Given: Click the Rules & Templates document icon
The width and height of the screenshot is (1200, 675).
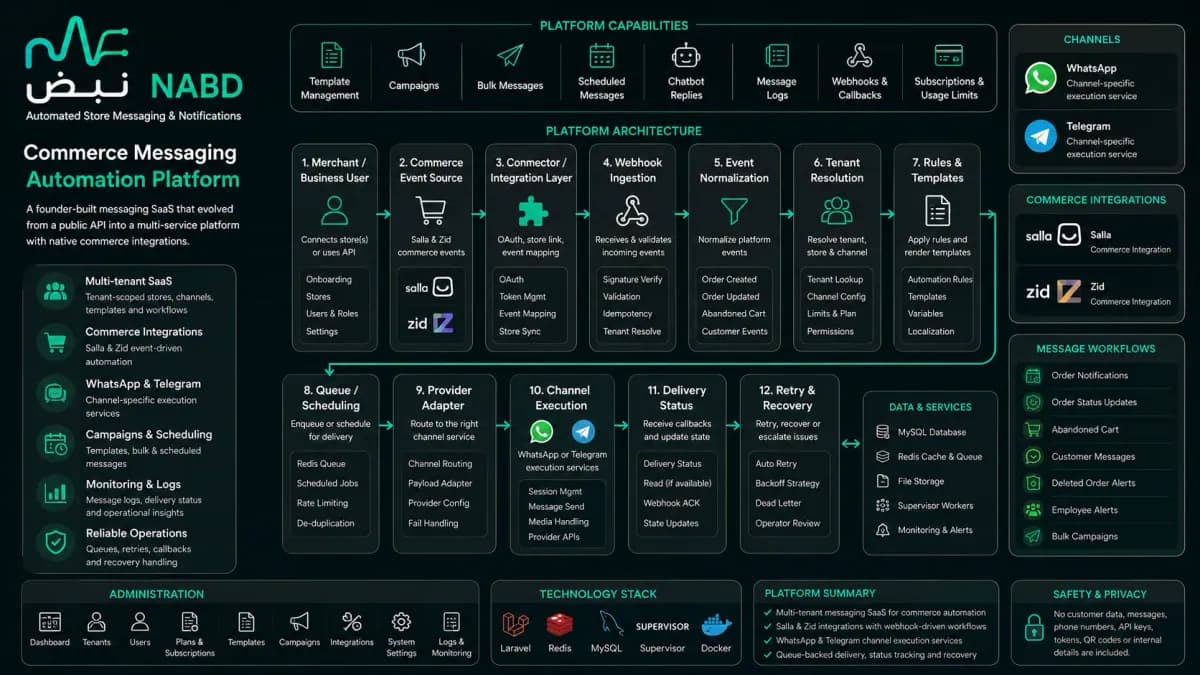Looking at the screenshot, I should point(937,211).
